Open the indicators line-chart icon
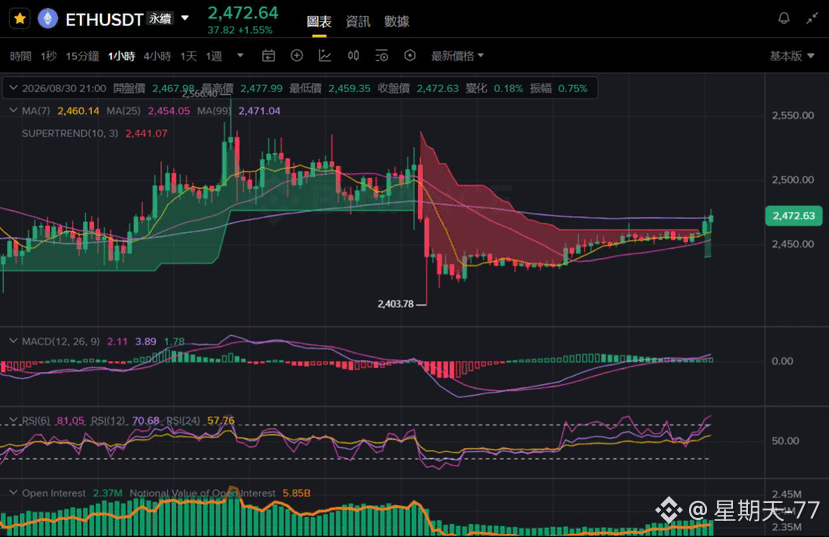This screenshot has height=537, width=829. point(325,55)
